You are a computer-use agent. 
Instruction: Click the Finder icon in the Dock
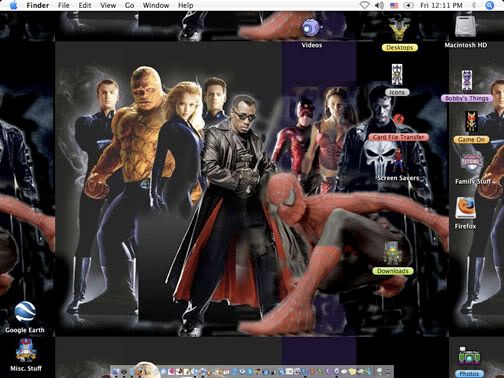[116, 371]
